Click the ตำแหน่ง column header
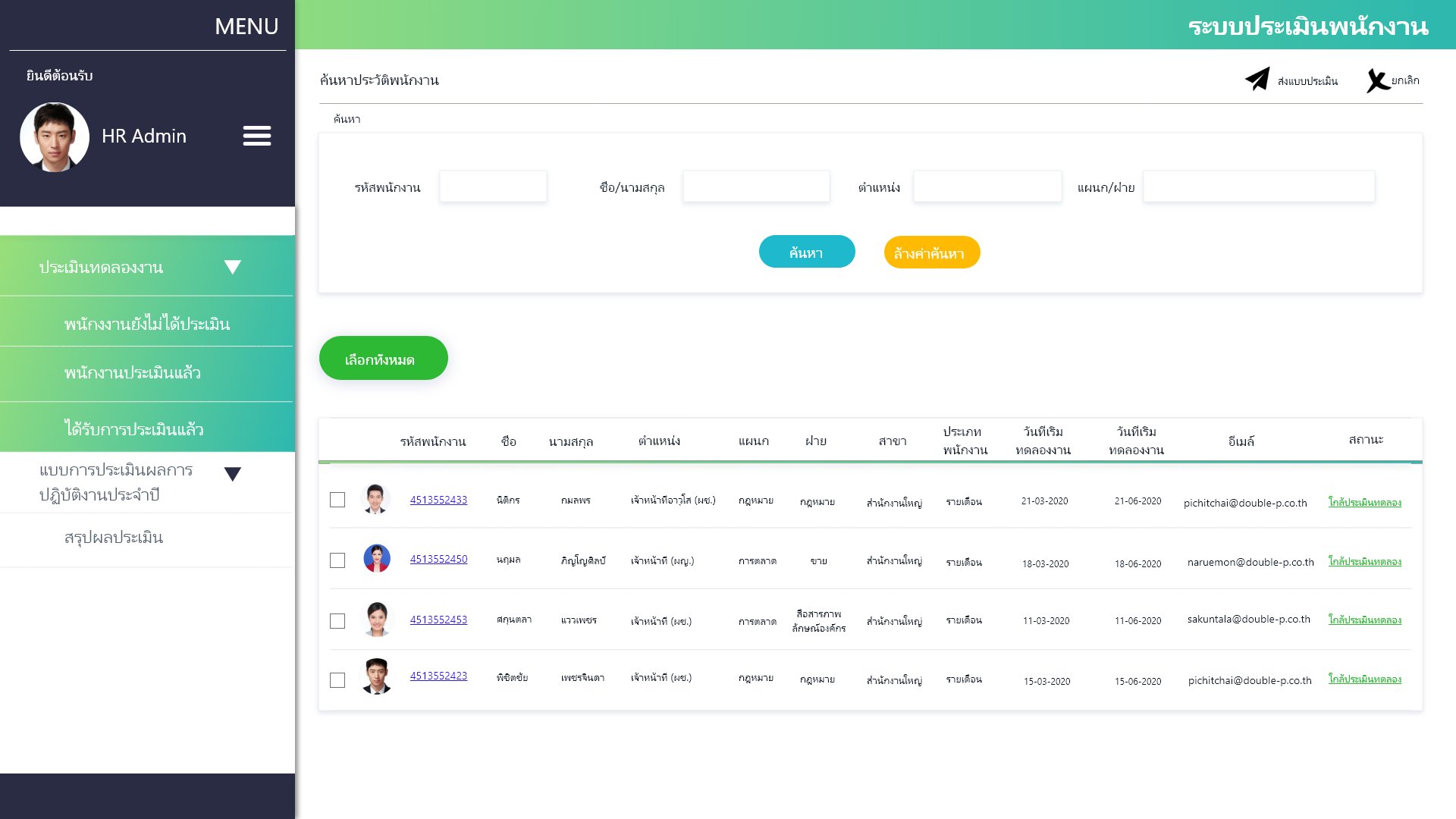The width and height of the screenshot is (1456, 819). [659, 441]
